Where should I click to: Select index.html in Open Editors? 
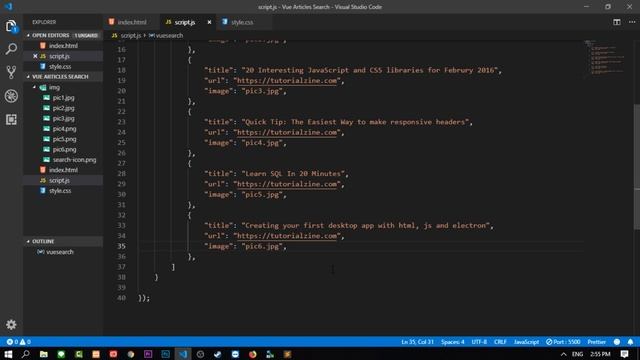point(63,46)
